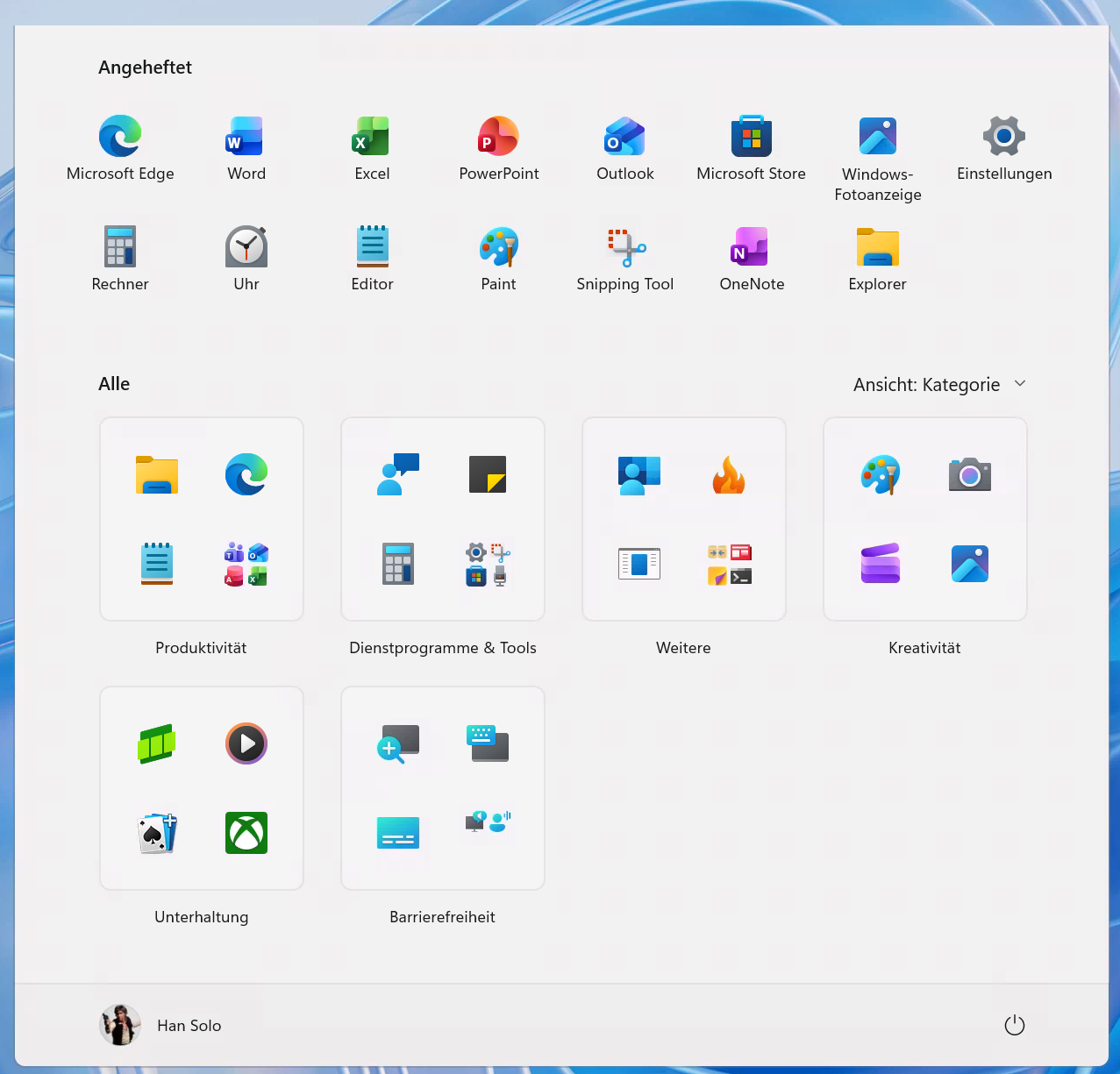Viewport: 1120px width, 1074px height.
Task: Expand Office apps group in Produktivität
Action: [246, 564]
